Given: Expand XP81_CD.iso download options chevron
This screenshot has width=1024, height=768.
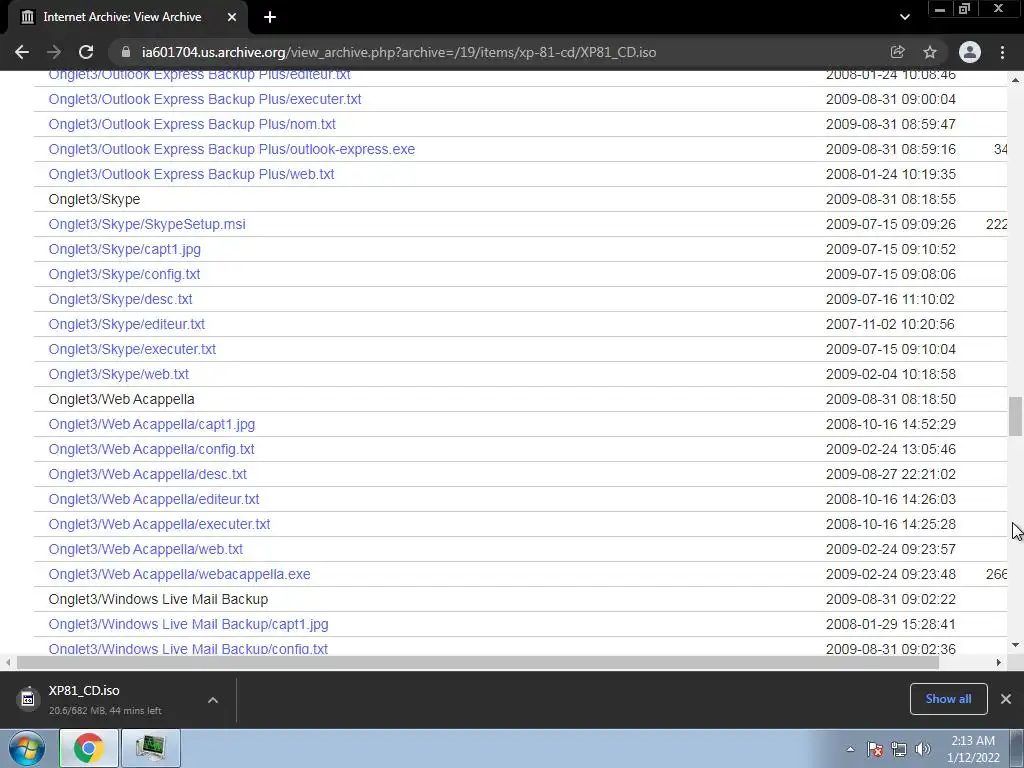Looking at the screenshot, I should pos(213,700).
